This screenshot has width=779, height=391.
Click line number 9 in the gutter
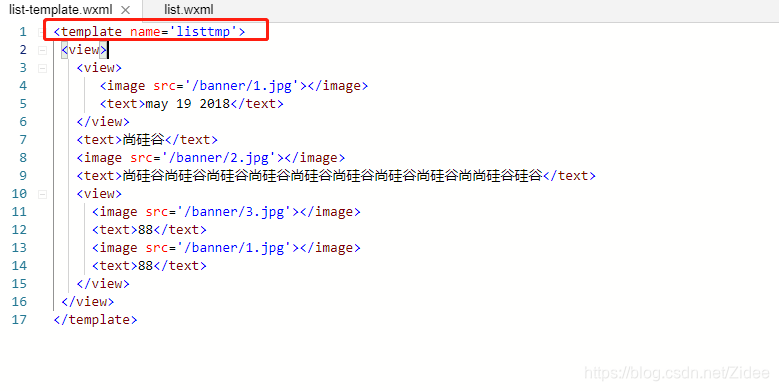coord(23,175)
